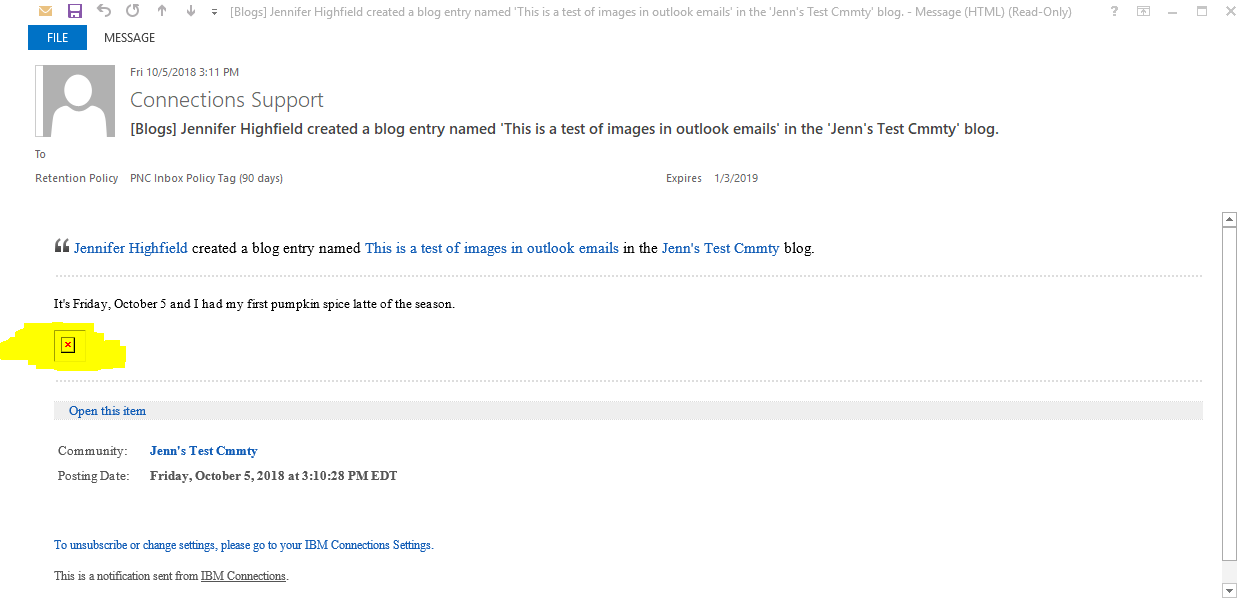This screenshot has width=1243, height=601.
Task: Click the Outlook envelope icon
Action: tap(45, 12)
